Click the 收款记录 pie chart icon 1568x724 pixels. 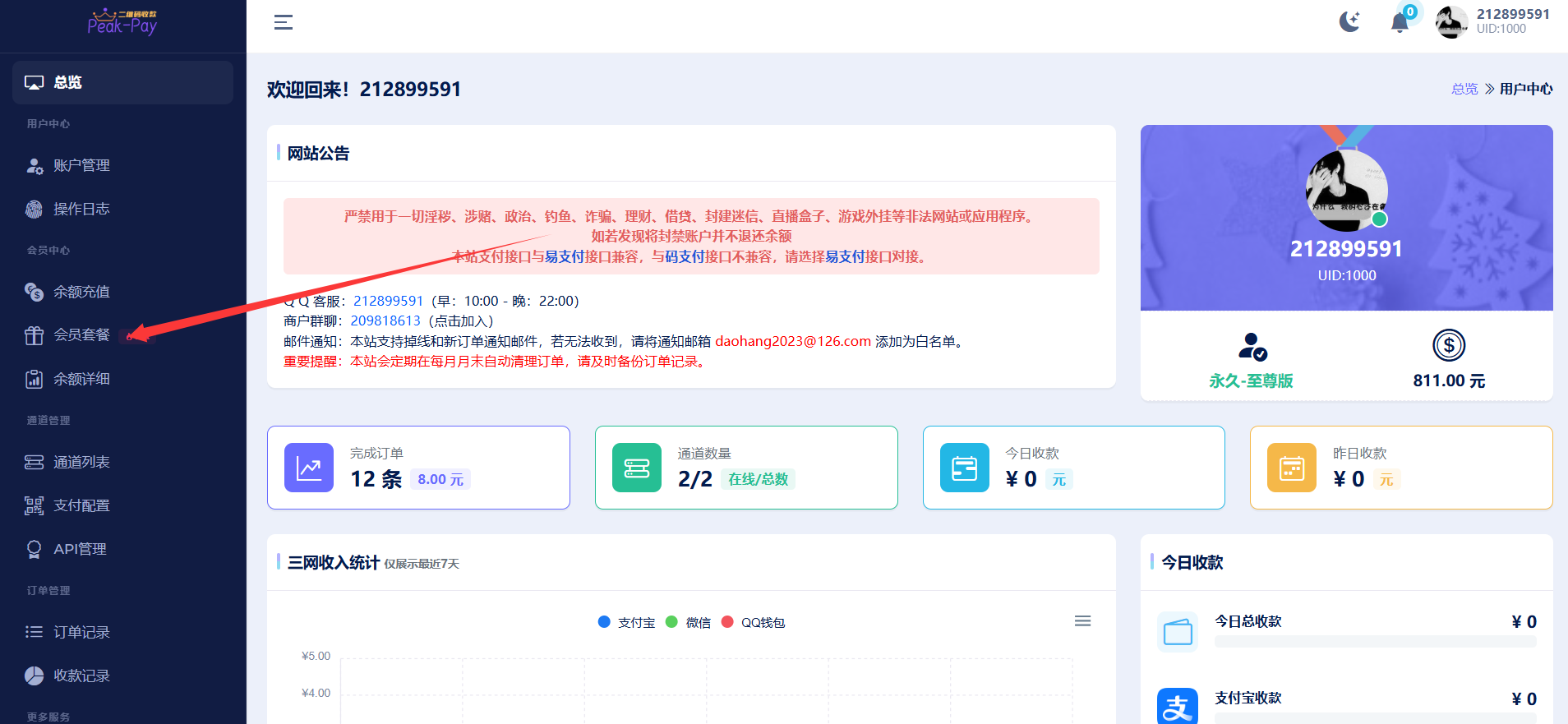(x=34, y=676)
